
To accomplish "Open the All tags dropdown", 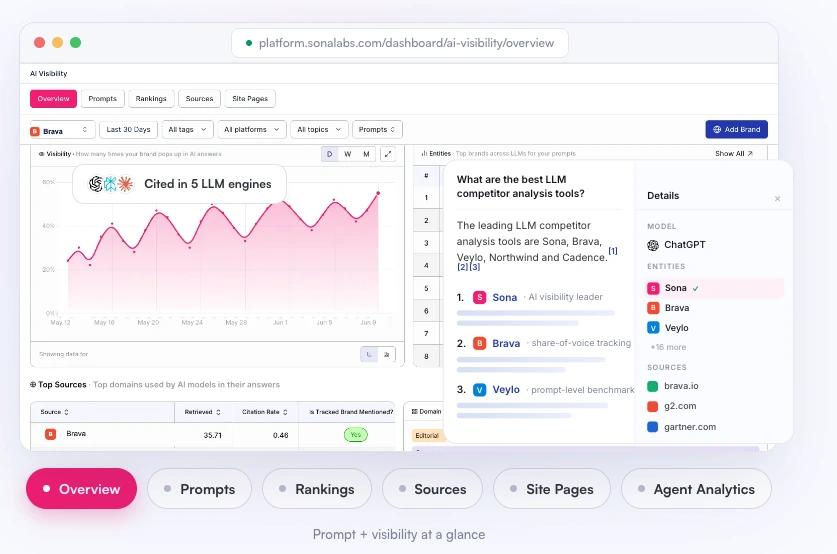I will tap(187, 130).
